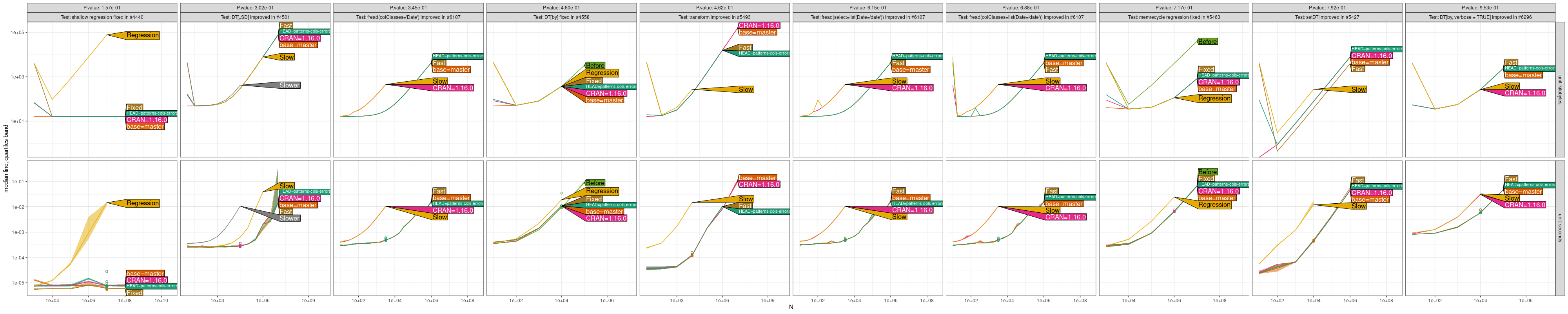Click 'Regression' label in shallow regression kilobytes panel

click(143, 35)
